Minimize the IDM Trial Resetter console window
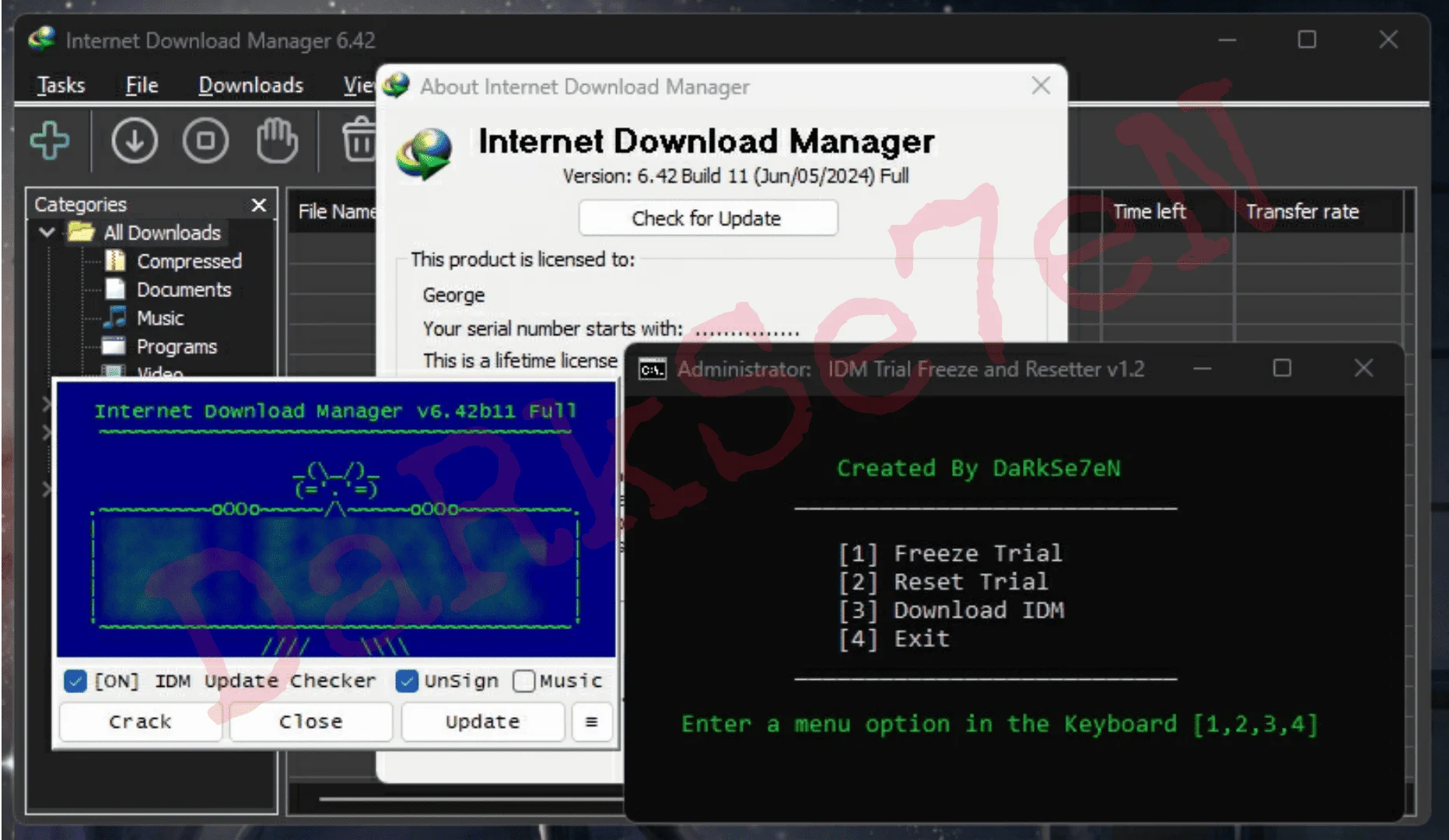The width and height of the screenshot is (1449, 840). 1202,368
